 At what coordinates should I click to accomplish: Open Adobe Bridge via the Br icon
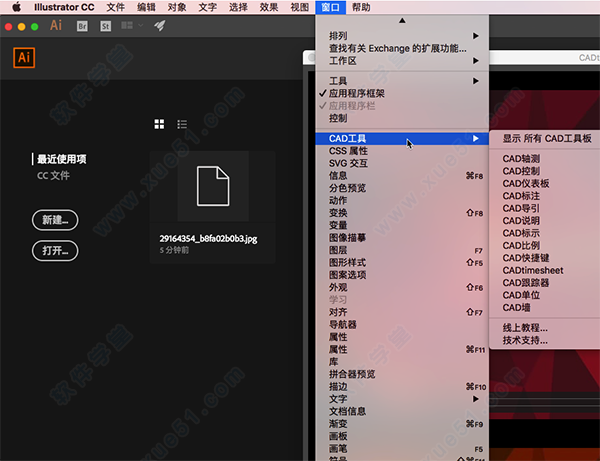pyautogui.click(x=83, y=26)
